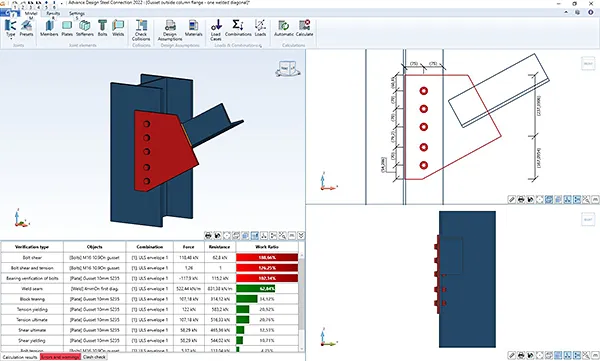Open joint Presets

click(26, 29)
